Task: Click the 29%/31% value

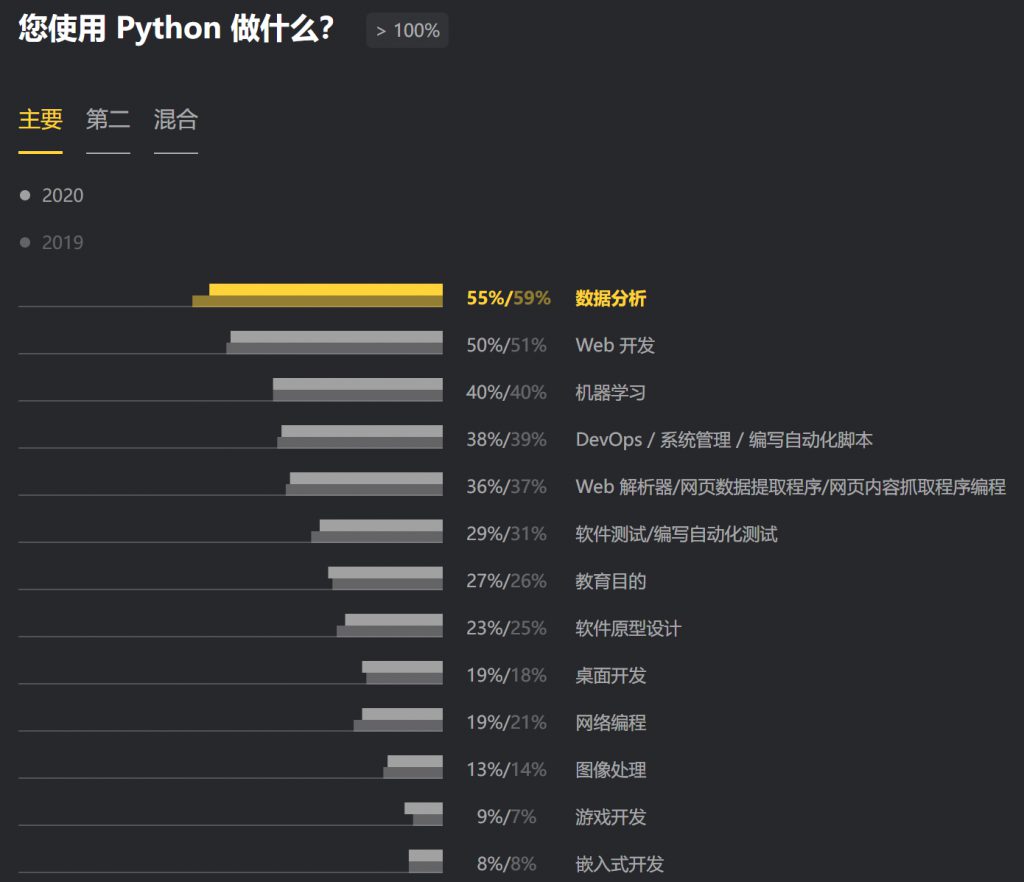Action: (x=506, y=534)
